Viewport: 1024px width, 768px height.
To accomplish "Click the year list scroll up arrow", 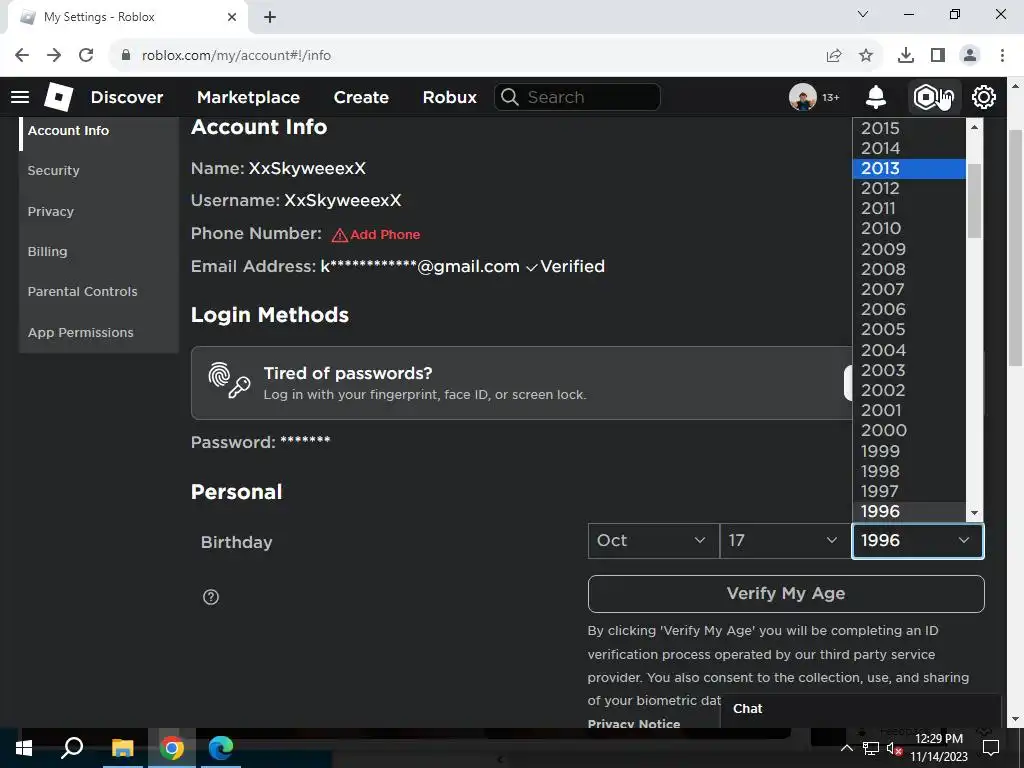I will 974,127.
